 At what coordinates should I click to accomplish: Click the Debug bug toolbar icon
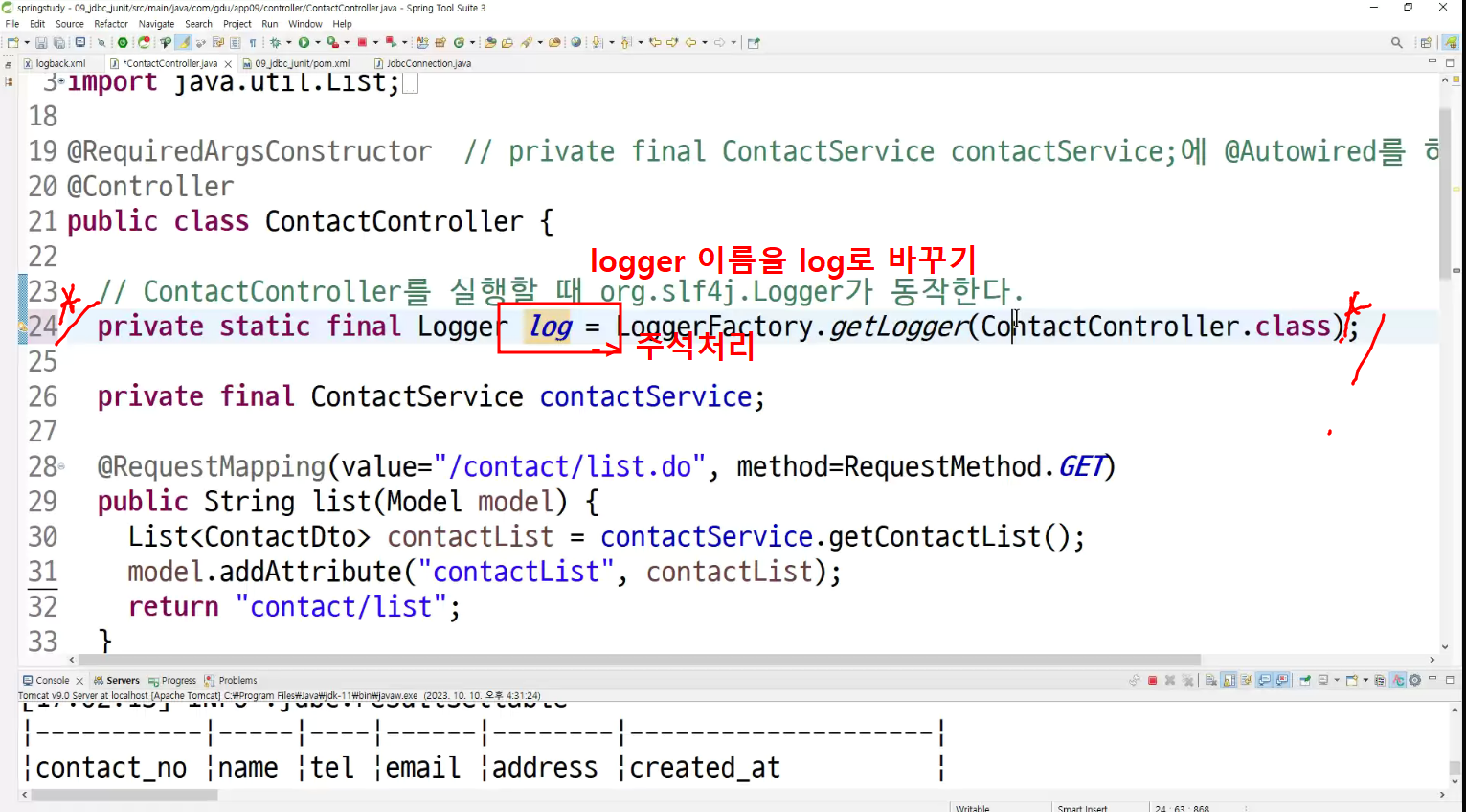(275, 42)
